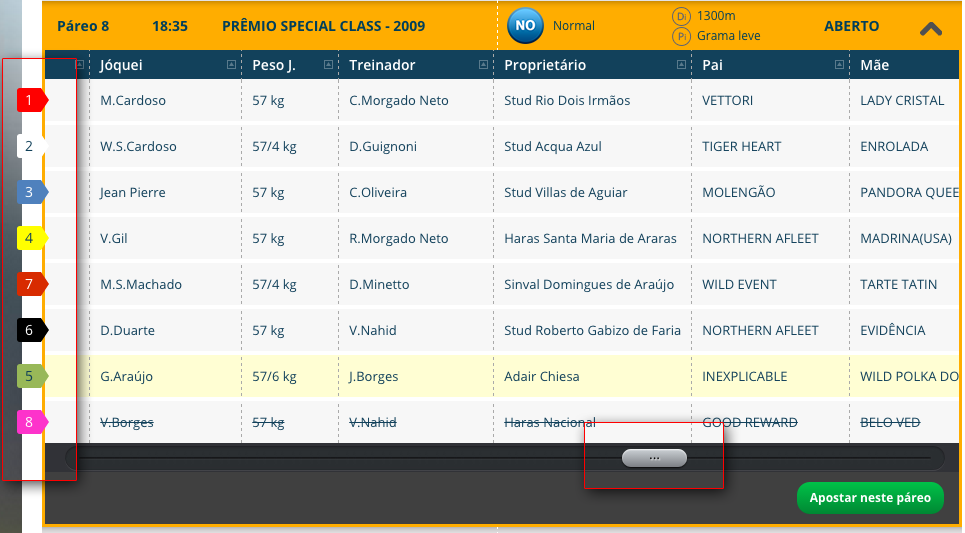
Task: Select blue number 3 horse badge
Action: pos(32,192)
